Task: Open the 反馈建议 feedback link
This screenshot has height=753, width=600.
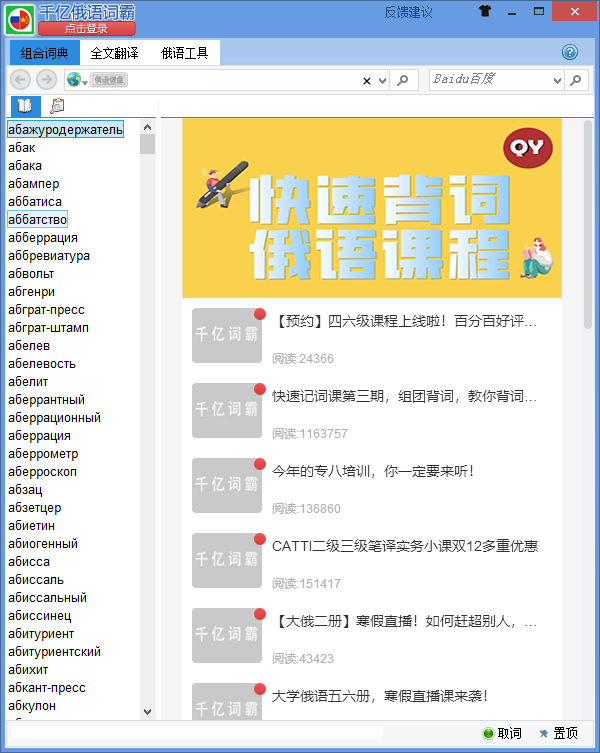Action: tap(408, 12)
